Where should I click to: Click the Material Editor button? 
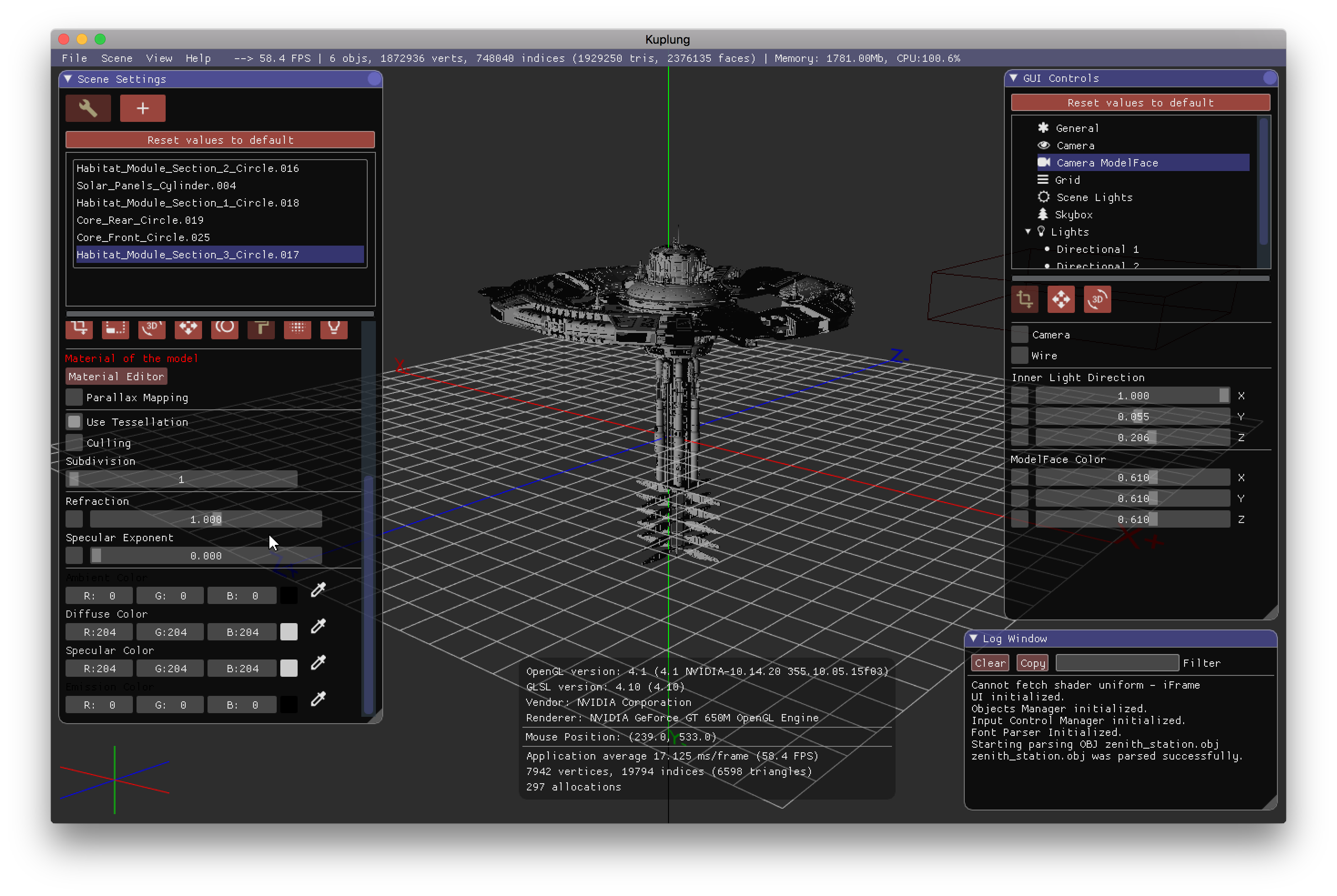(x=116, y=377)
